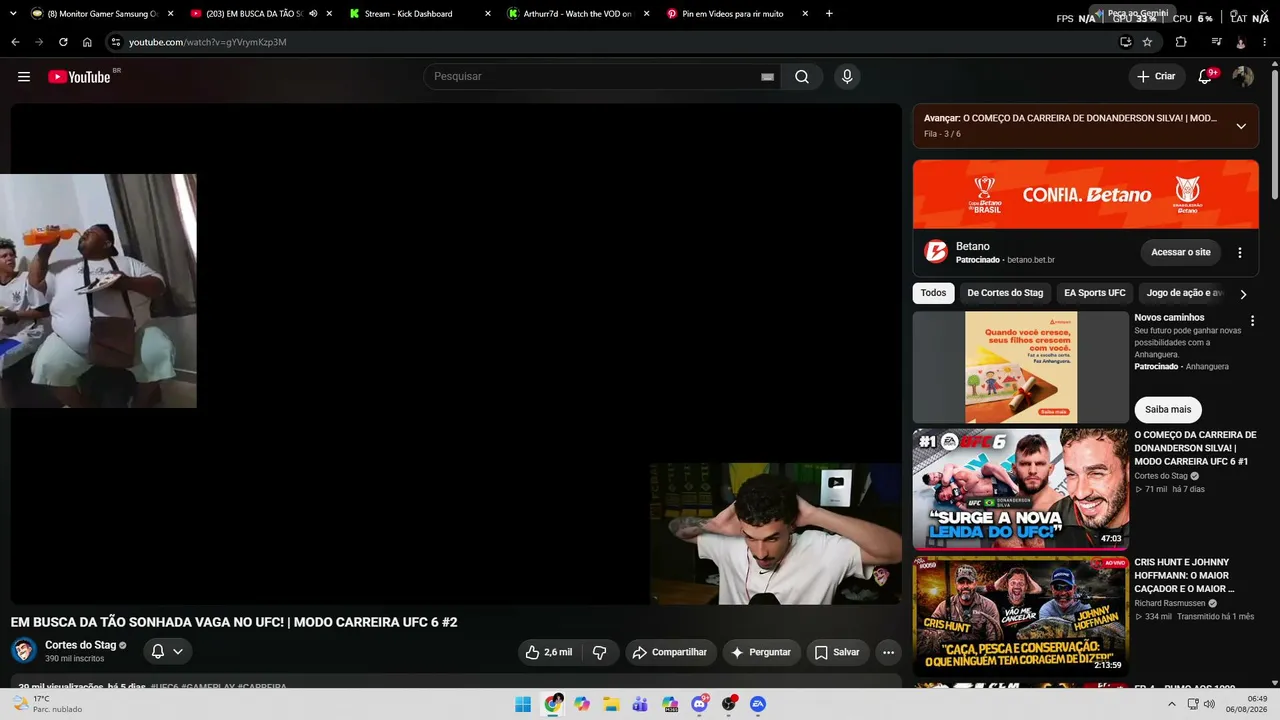Select the De Cortes do Stag chip
The image size is (1280, 720).
1005,293
